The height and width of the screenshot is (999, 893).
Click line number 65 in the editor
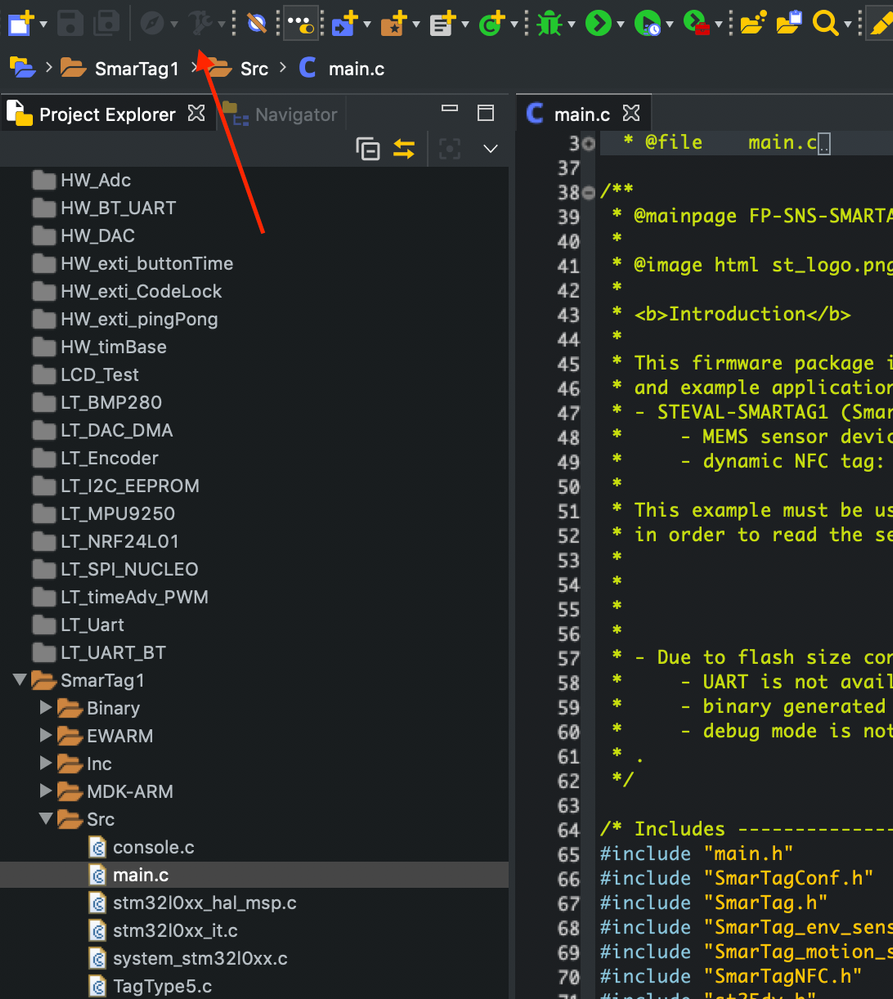point(569,854)
